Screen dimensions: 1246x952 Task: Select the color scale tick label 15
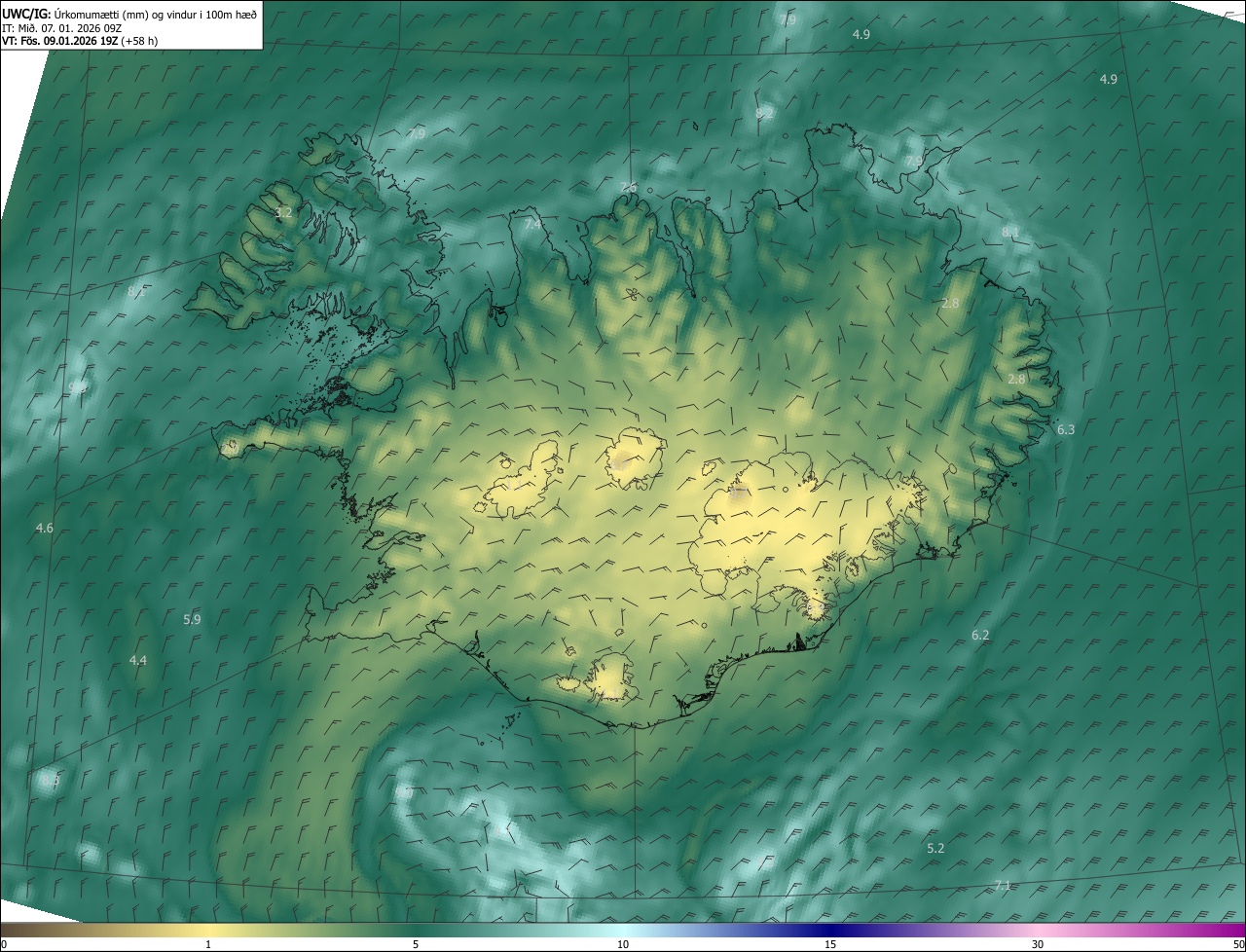tap(830, 944)
